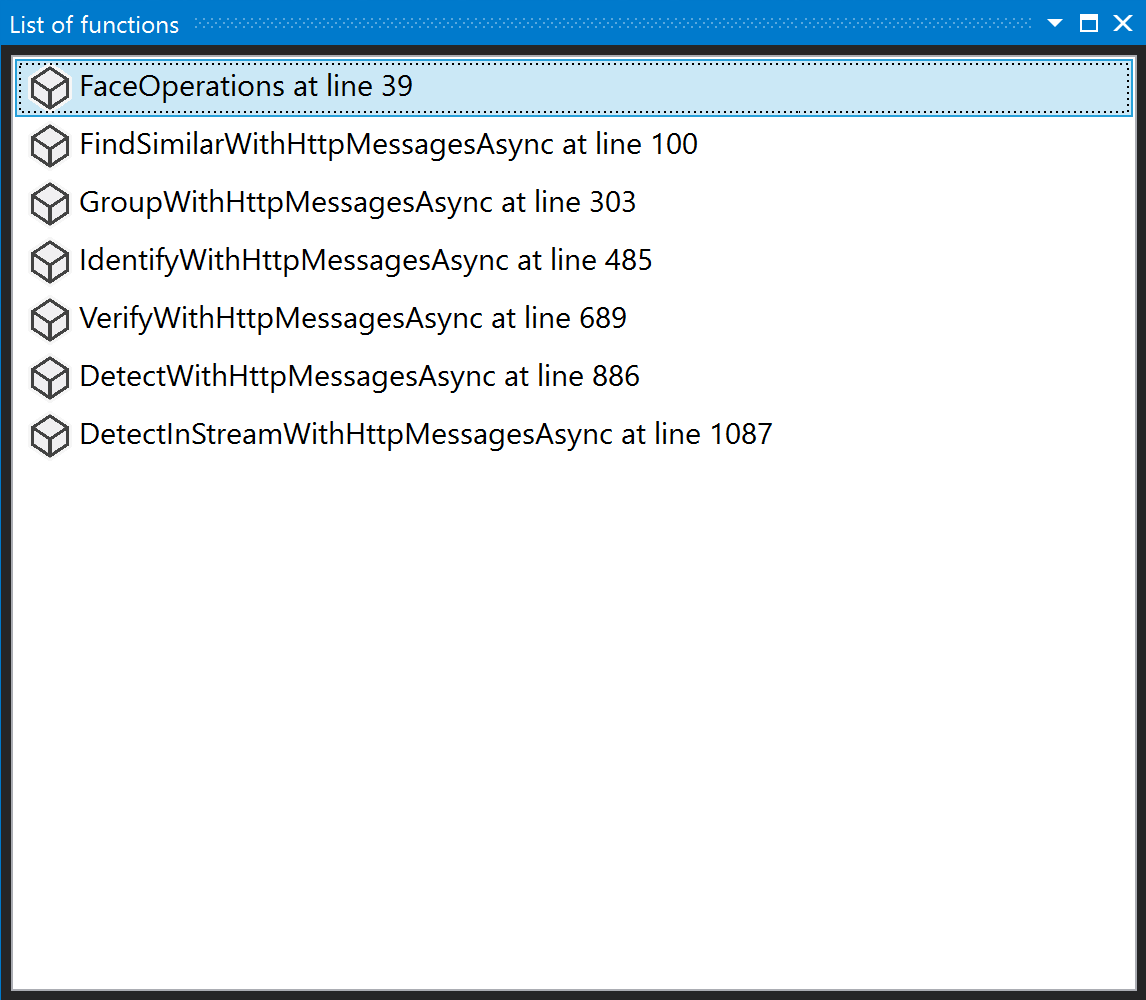Select the cube icon for VerifyWithHttpMessagesAsync

pyautogui.click(x=49, y=320)
